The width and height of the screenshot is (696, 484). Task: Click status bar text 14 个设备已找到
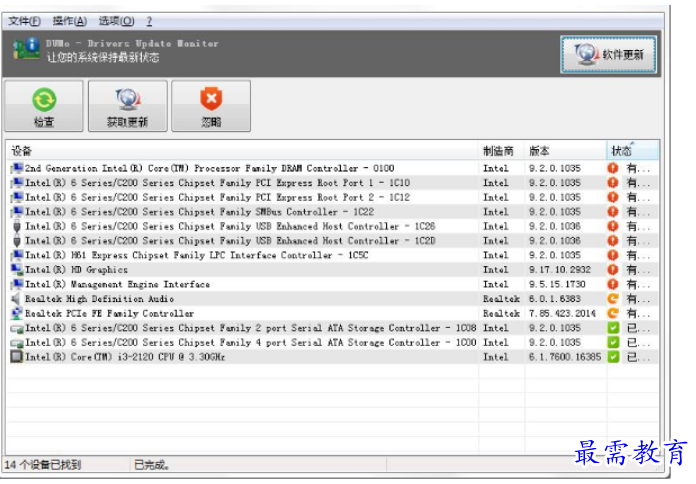(x=43, y=465)
